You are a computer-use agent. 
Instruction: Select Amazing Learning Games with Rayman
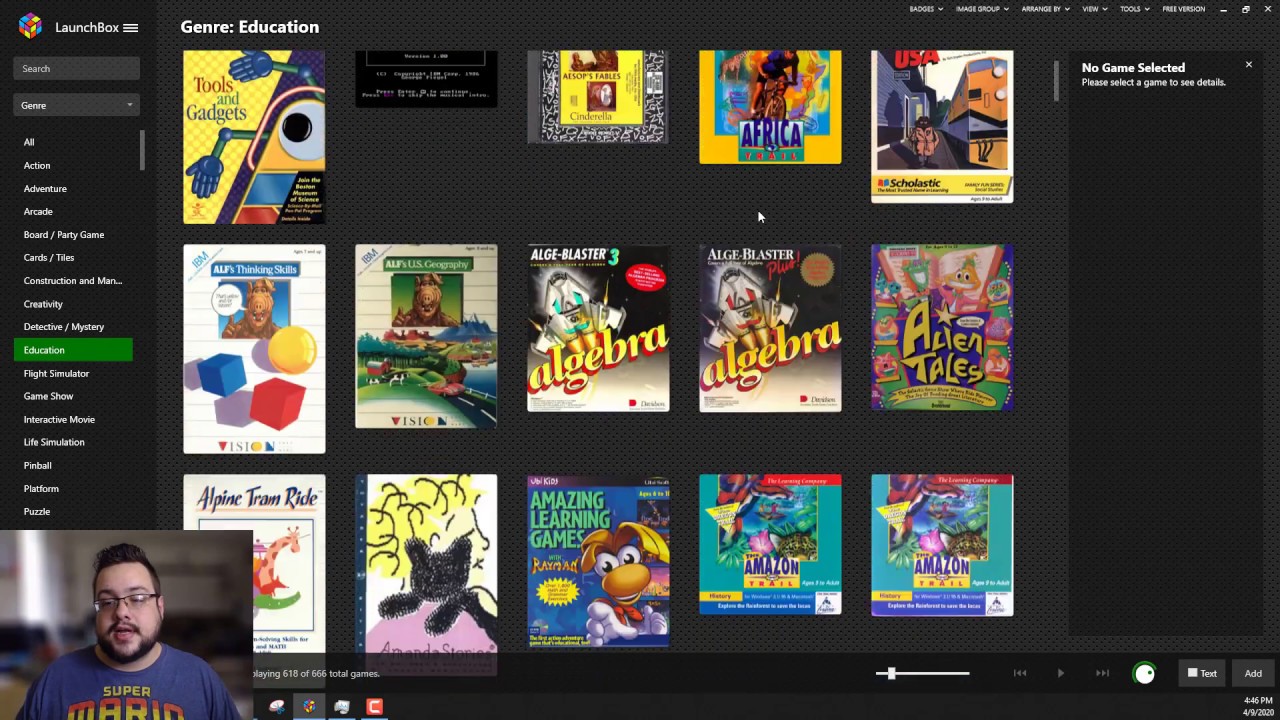598,561
